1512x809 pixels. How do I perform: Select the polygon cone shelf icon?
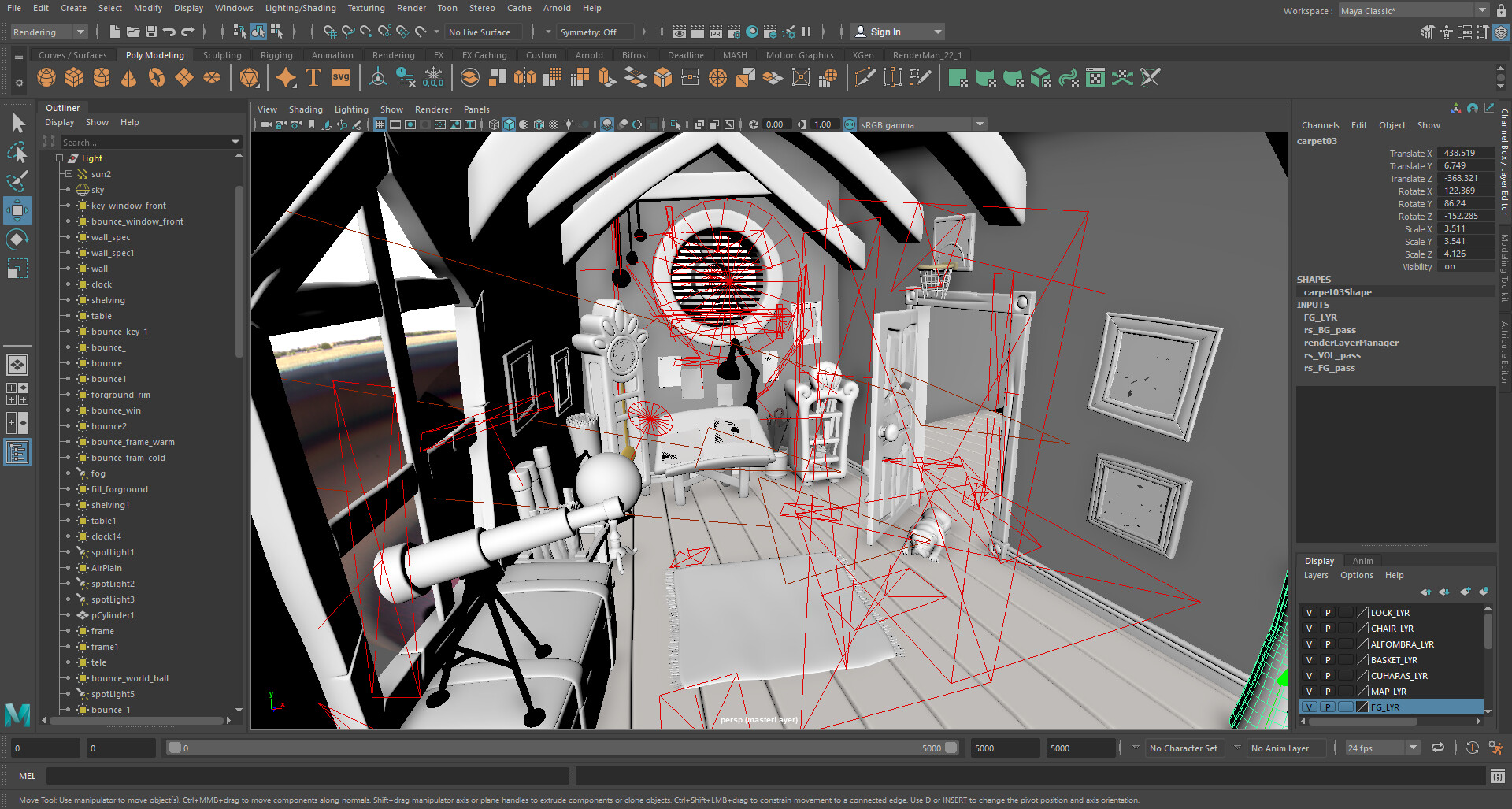pyautogui.click(x=129, y=78)
